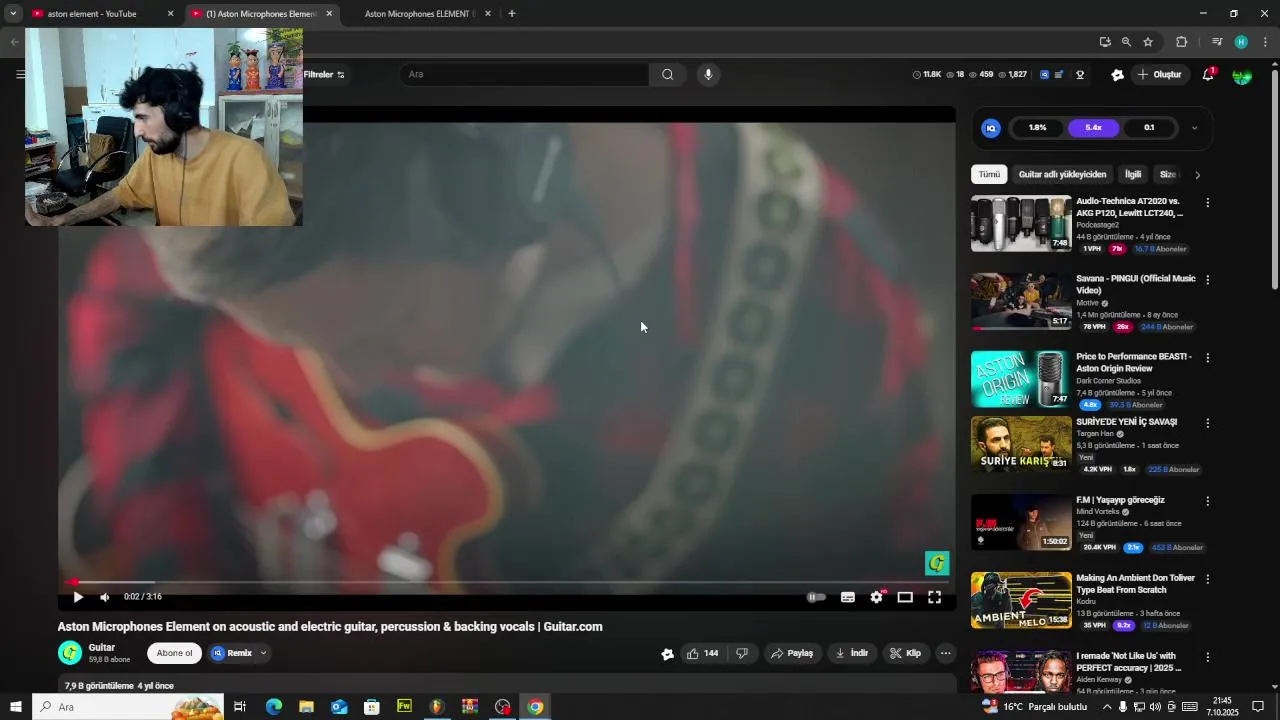Image resolution: width=1280 pixels, height=720 pixels.
Task: Click the Paylaş share button
Action: coord(792,653)
